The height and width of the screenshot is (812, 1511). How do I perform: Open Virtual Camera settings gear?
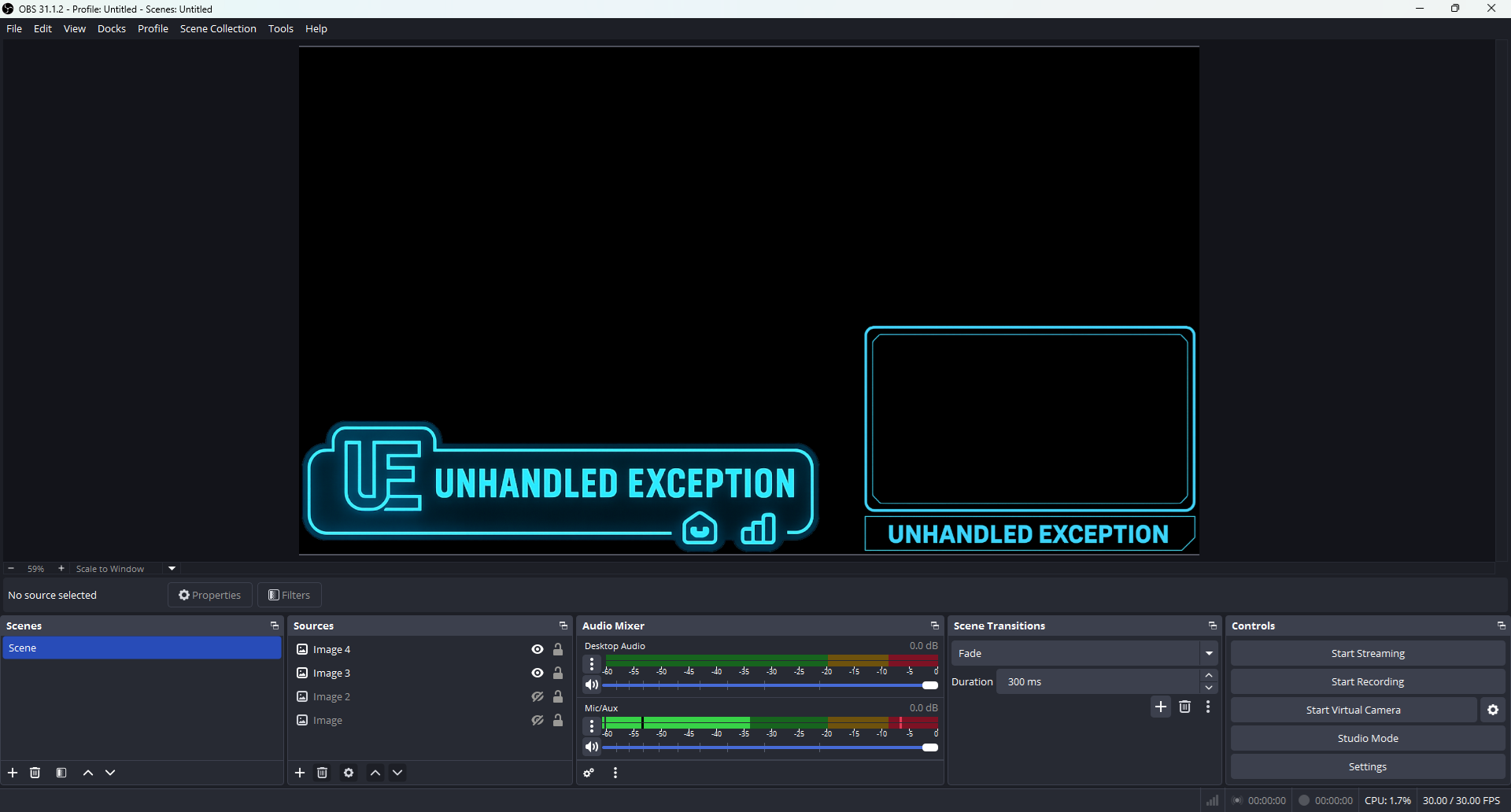click(x=1493, y=710)
